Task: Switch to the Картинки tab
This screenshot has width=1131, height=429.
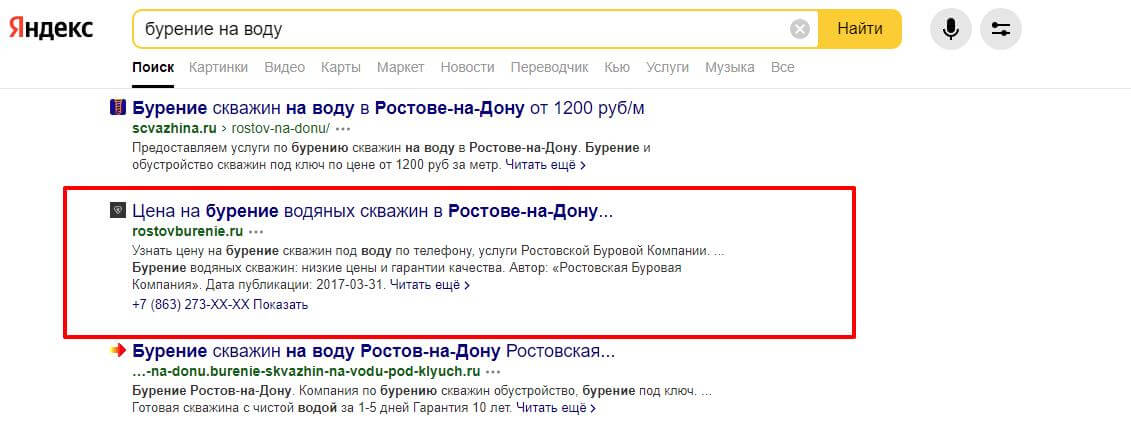Action: tap(219, 67)
